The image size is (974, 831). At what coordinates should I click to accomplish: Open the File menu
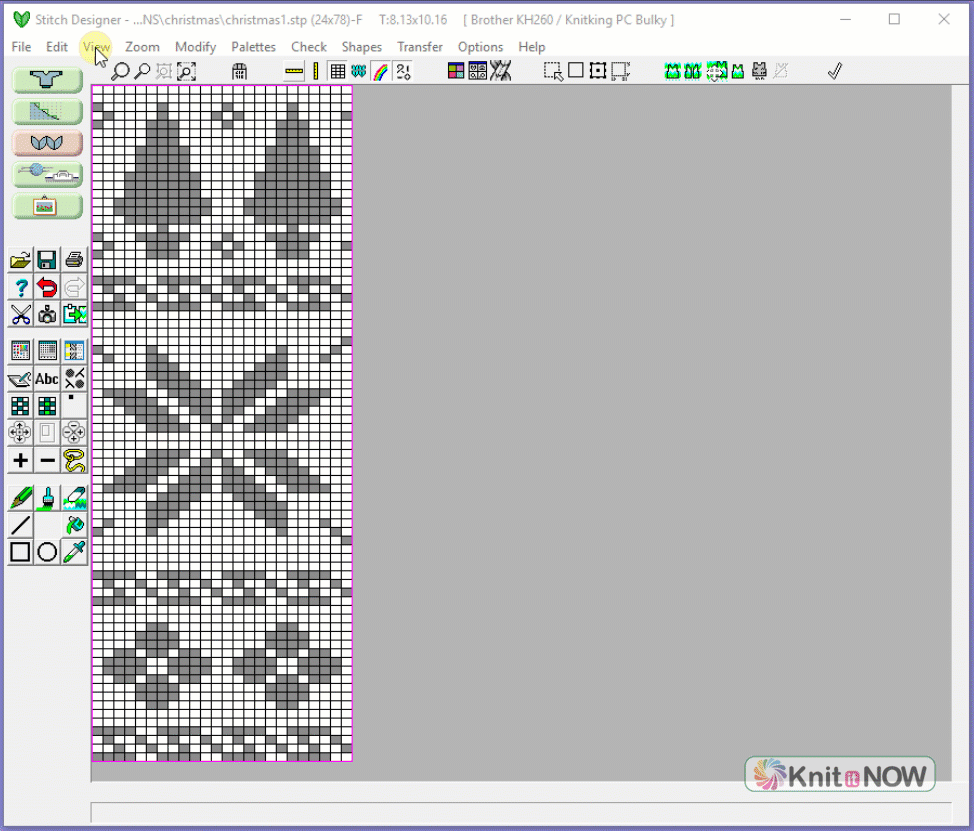pos(21,47)
